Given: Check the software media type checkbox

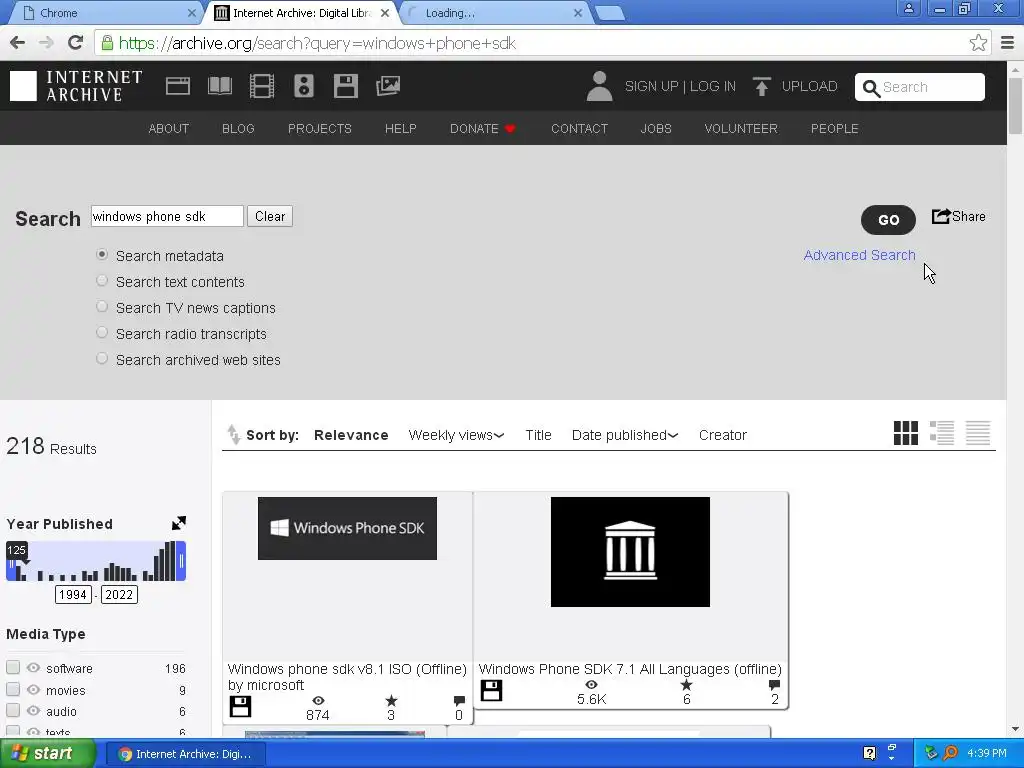Looking at the screenshot, I should tap(13, 667).
